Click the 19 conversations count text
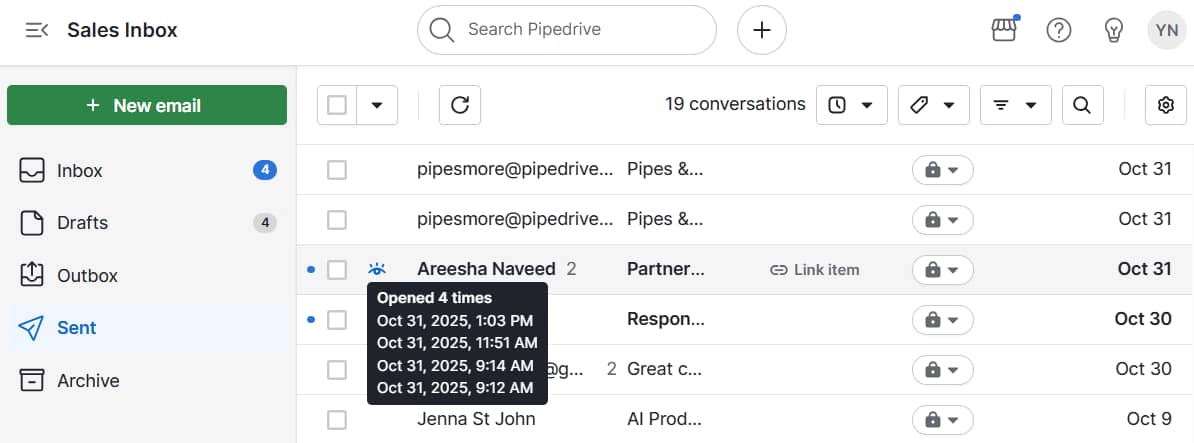This screenshot has width=1194, height=443. (735, 104)
